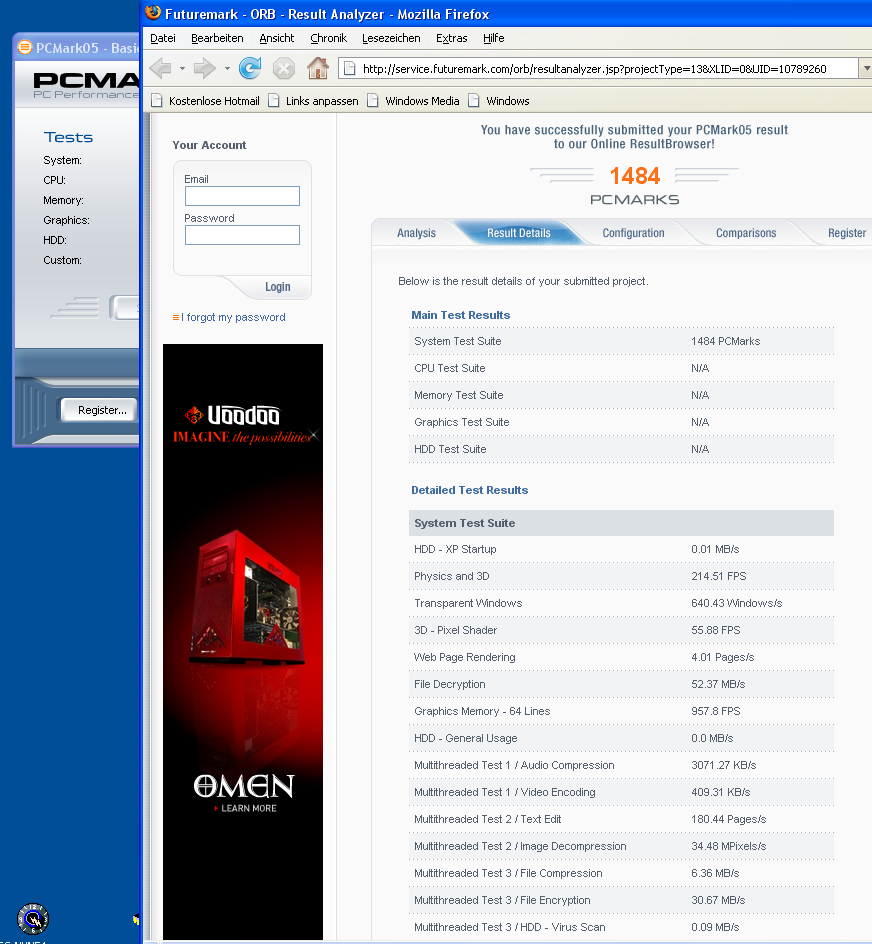Go forward with Firefox forward arrow
Viewport: 872px width, 944px height.
[205, 69]
